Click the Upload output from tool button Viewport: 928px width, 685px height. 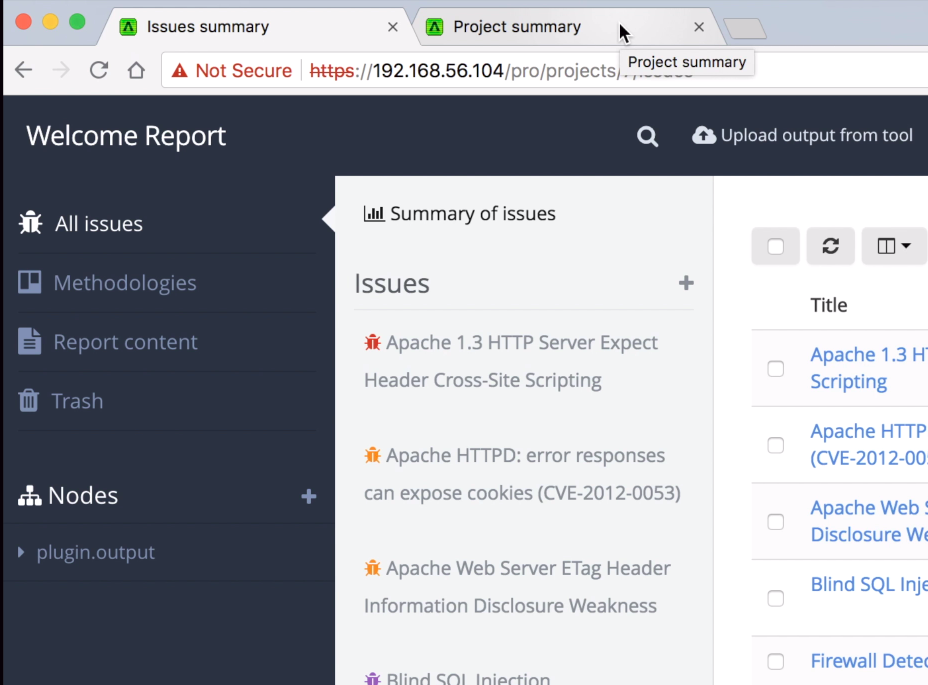tap(802, 135)
